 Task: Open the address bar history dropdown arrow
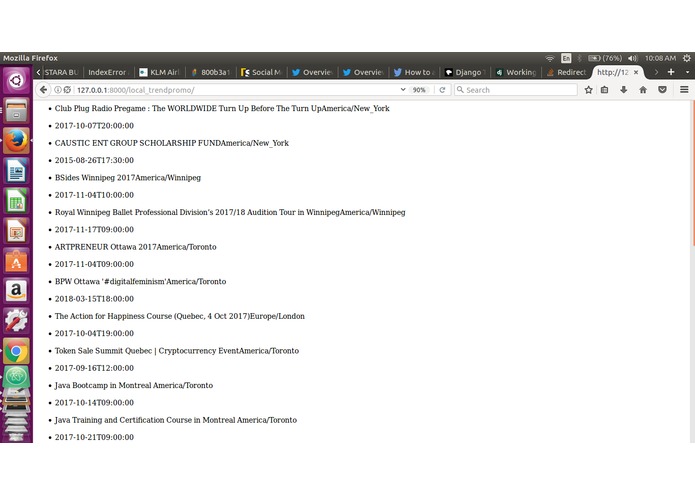click(403, 89)
